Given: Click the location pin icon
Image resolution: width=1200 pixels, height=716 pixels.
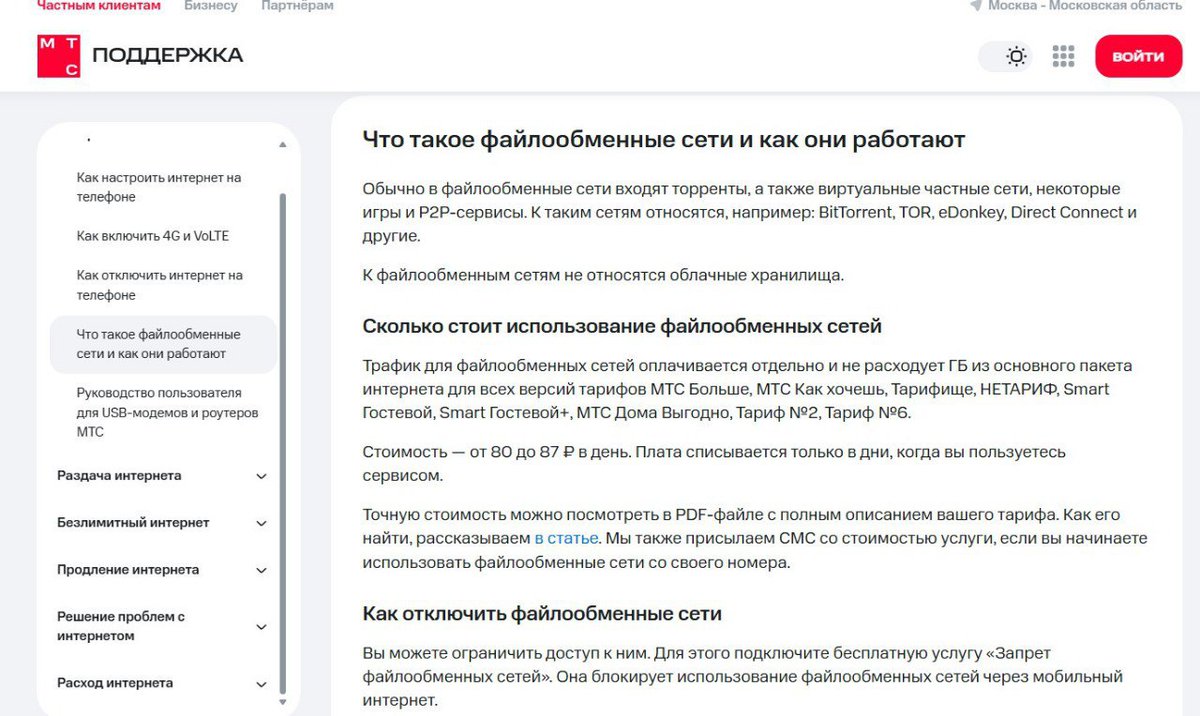Looking at the screenshot, I should [972, 8].
